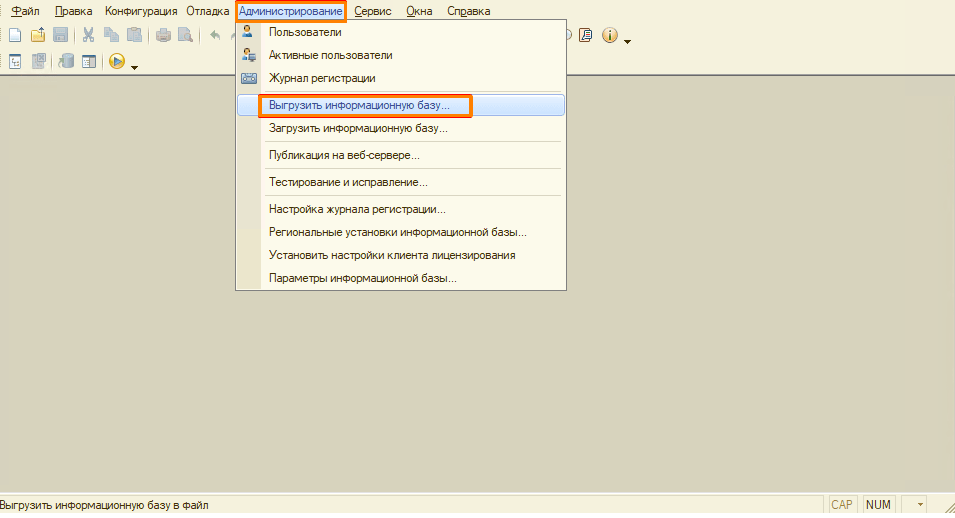
Task: Choose Публикация на веб-сервере...
Action: point(401,155)
